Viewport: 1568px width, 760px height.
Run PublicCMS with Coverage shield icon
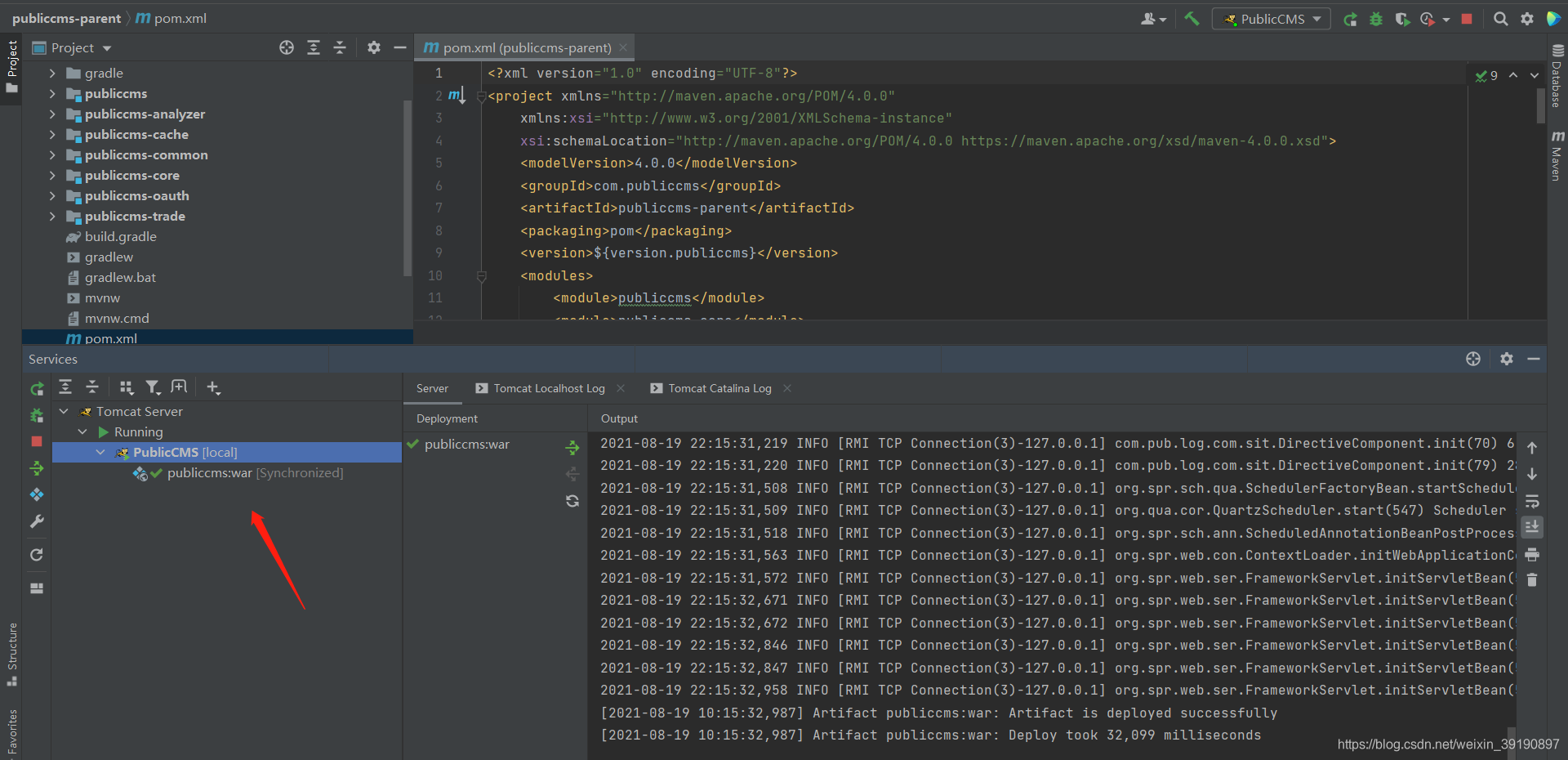[x=1402, y=19]
